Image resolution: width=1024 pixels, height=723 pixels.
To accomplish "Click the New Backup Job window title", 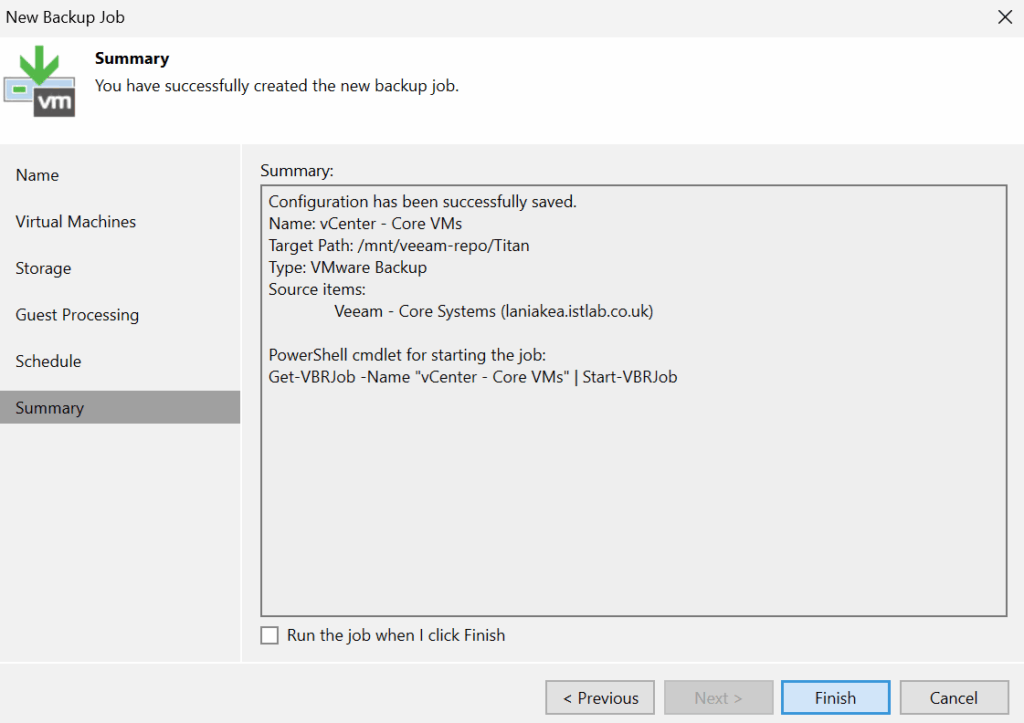I will 65,17.
